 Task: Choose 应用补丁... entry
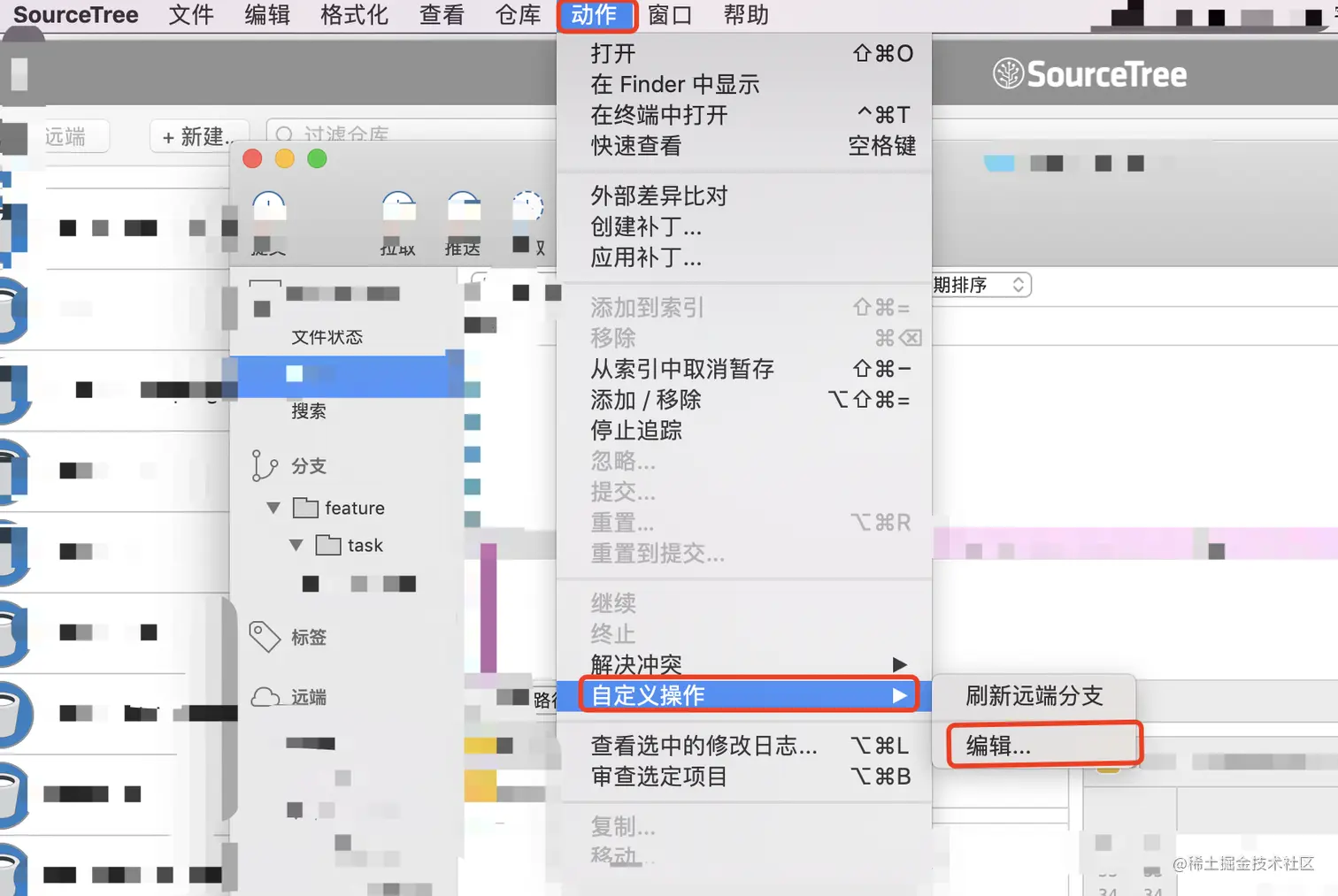744,257
